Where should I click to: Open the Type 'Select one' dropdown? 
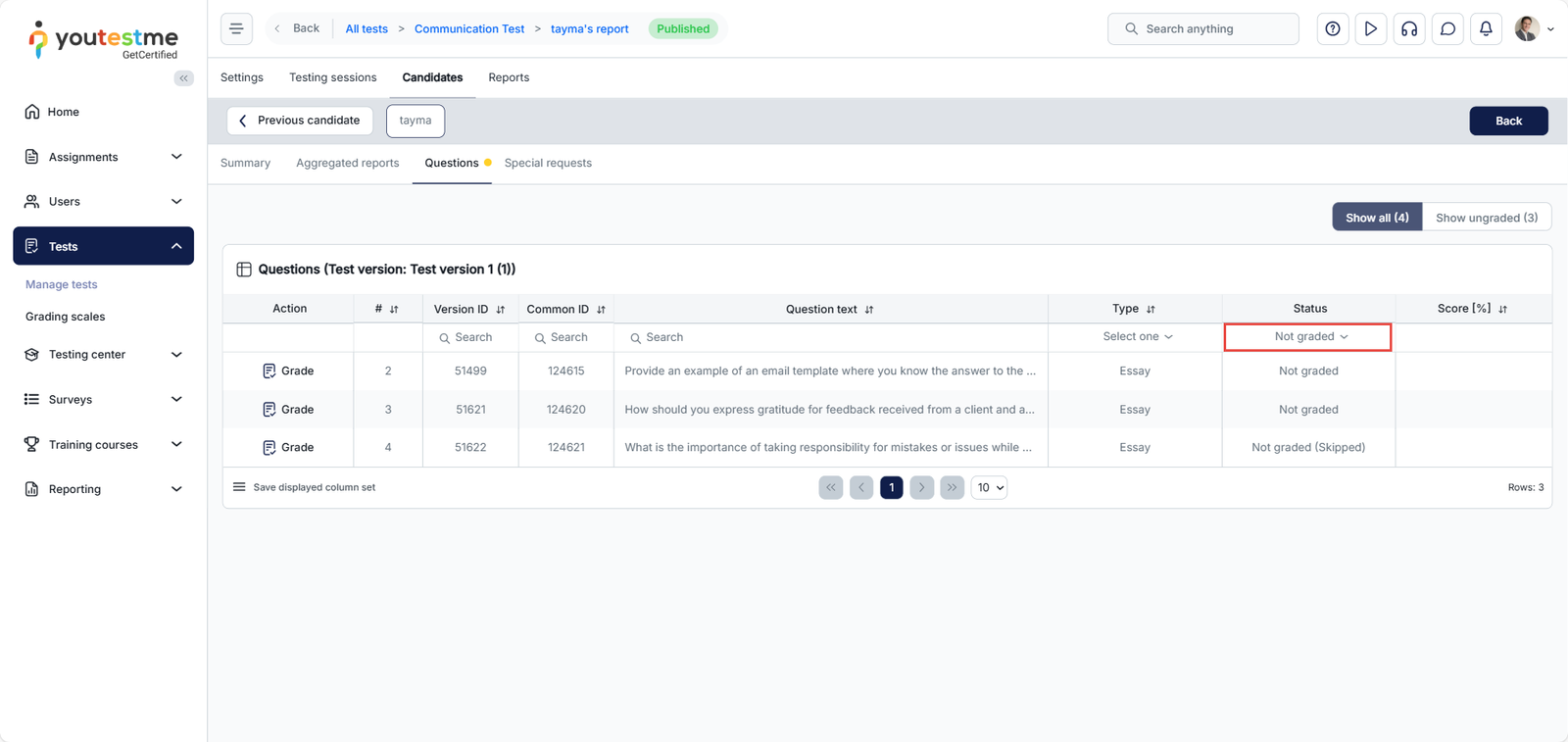[1136, 337]
